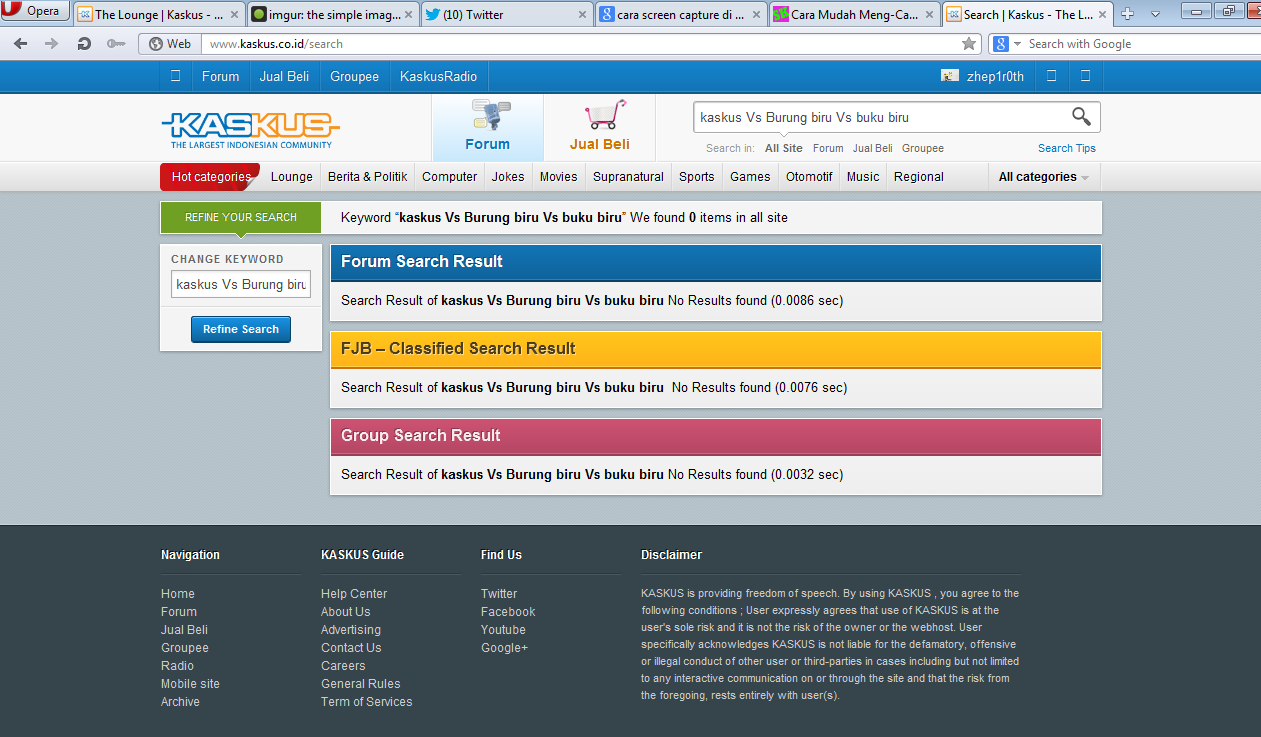Image resolution: width=1261 pixels, height=737 pixels.
Task: Open the Search Tips link
Action: pyautogui.click(x=1066, y=148)
